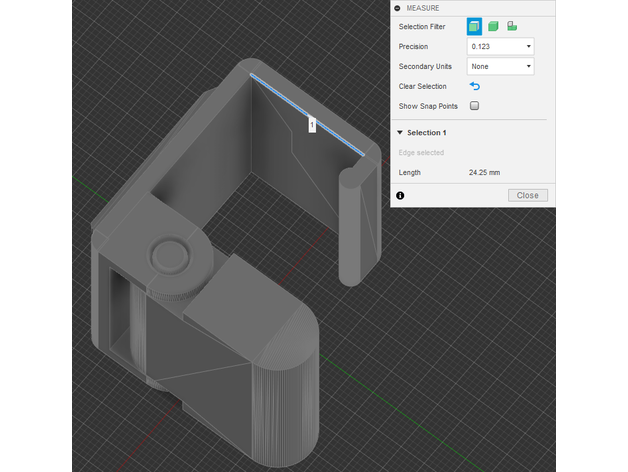Collapse the Measure panel with minus icon

click(x=398, y=7)
